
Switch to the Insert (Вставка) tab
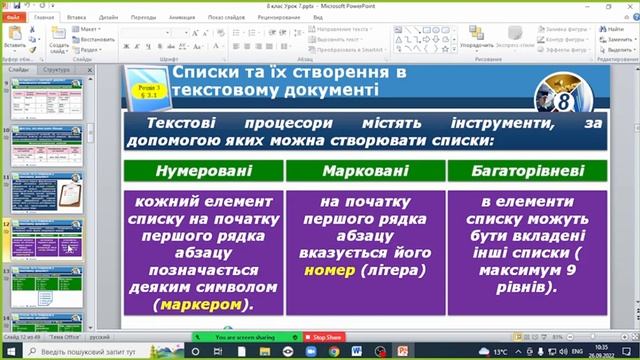76,17
